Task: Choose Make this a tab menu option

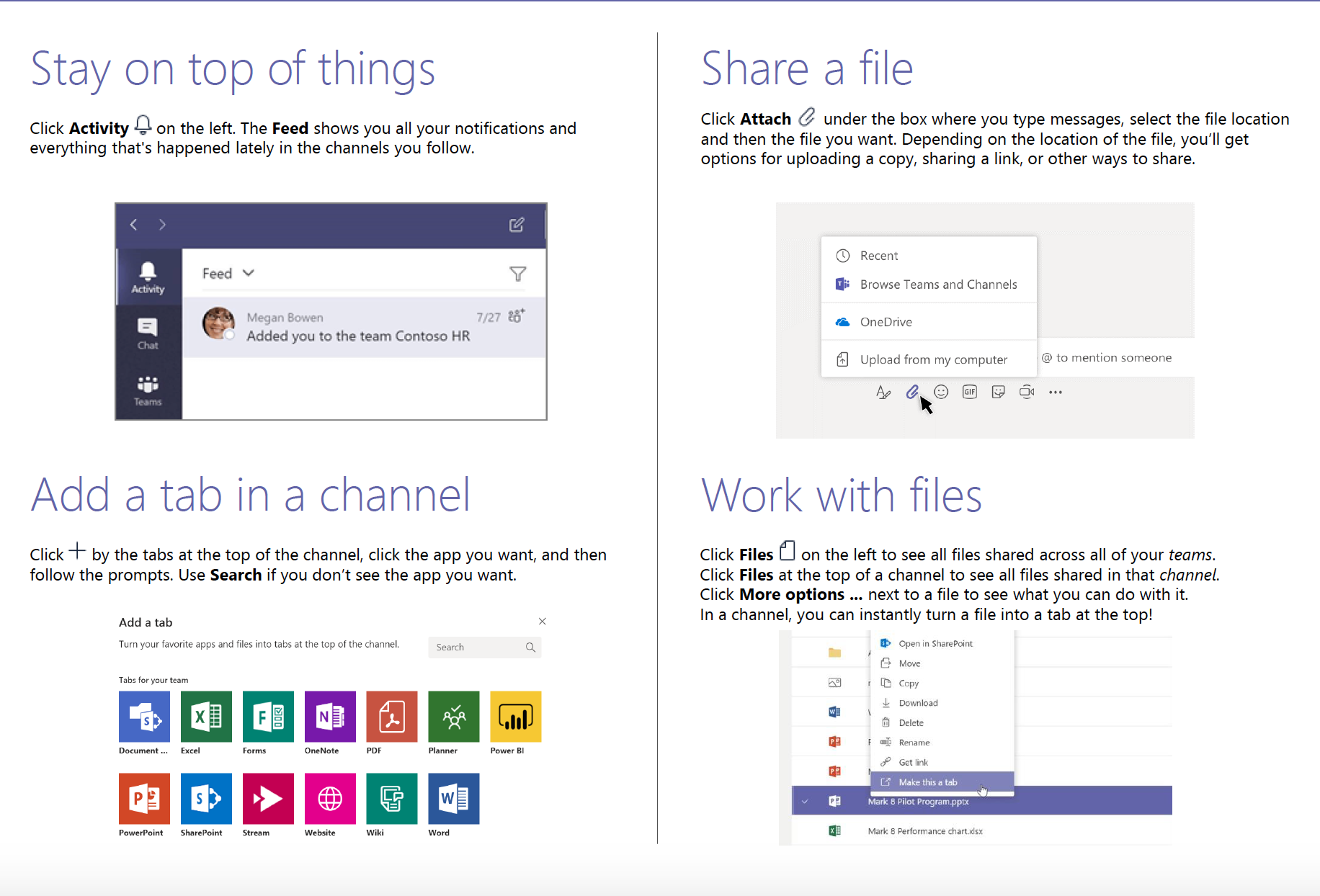Action: [x=927, y=782]
